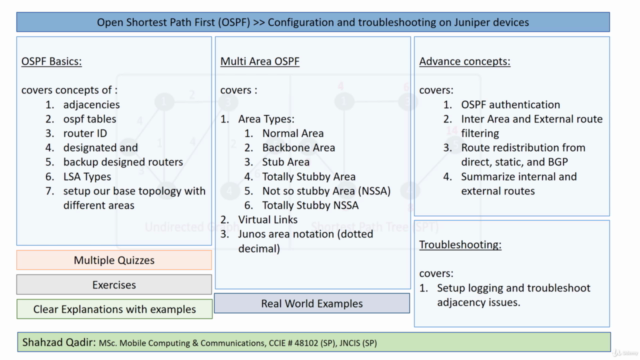Click 'Normal Area' sub-item
The height and width of the screenshot is (360, 640).
(293, 133)
